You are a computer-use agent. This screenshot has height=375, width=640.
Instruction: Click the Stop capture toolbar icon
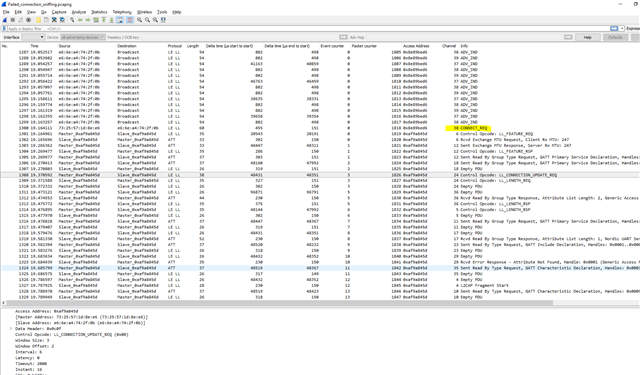(x=13, y=20)
